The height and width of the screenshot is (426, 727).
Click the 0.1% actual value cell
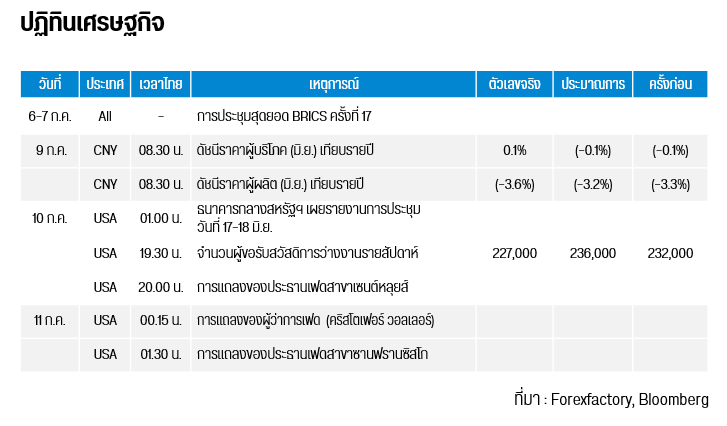click(515, 151)
